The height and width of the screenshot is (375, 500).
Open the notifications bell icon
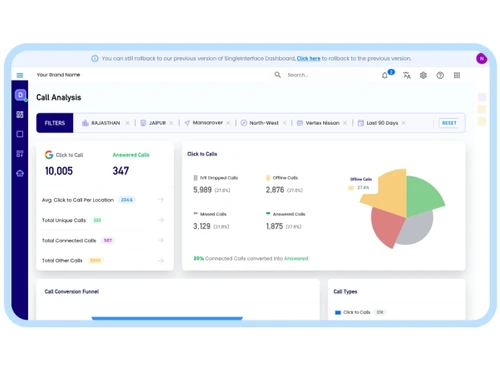385,75
